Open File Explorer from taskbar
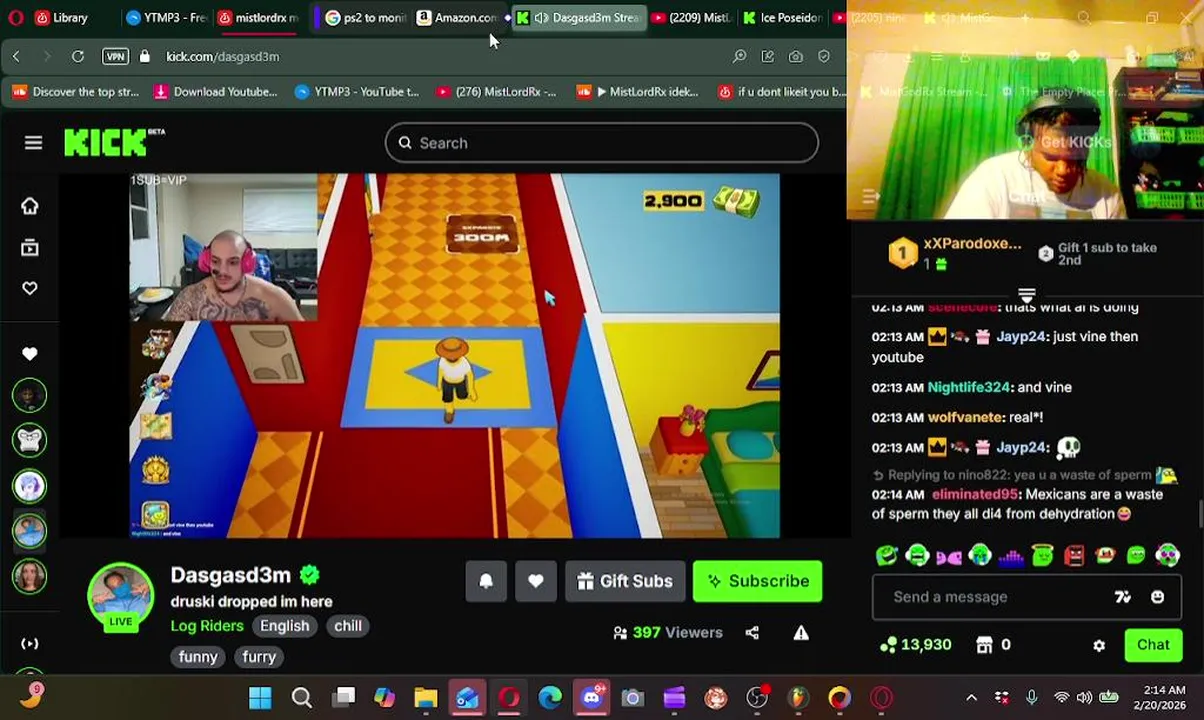 tap(426, 698)
